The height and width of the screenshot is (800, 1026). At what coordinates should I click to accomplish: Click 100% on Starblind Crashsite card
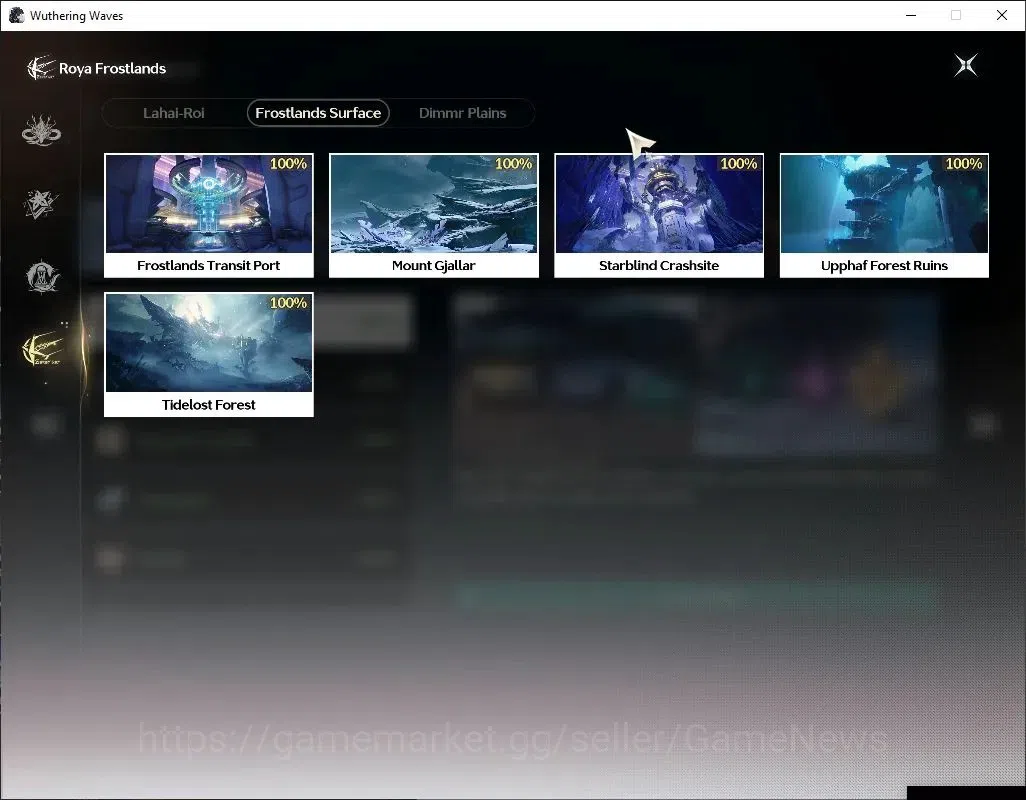(x=739, y=164)
